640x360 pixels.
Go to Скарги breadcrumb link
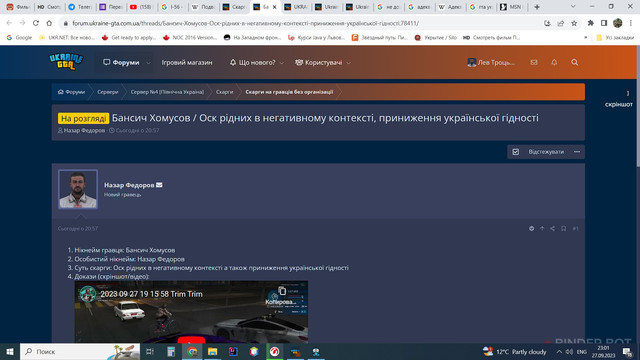tap(224, 92)
